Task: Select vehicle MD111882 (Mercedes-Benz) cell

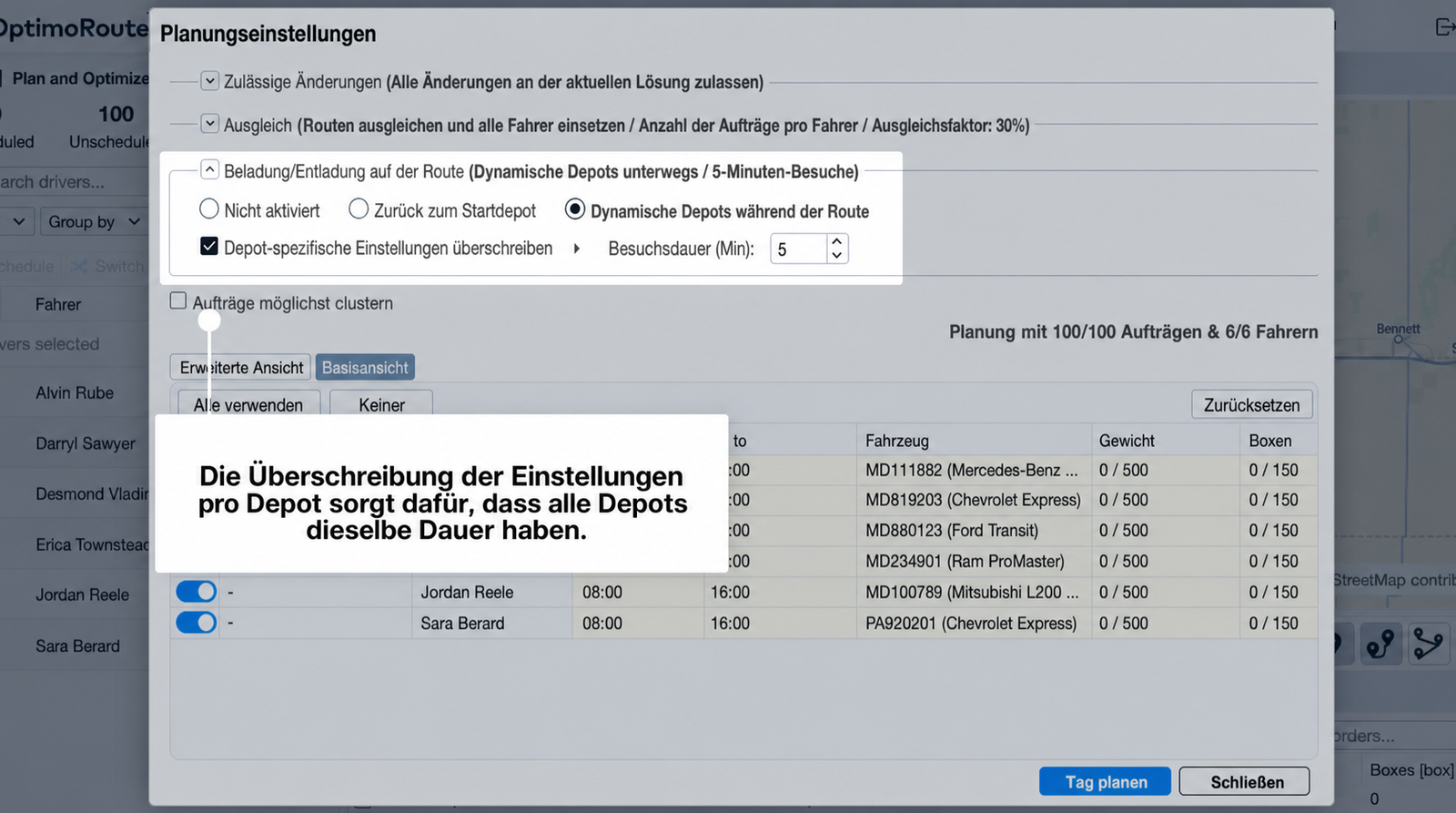Action: 974,470
